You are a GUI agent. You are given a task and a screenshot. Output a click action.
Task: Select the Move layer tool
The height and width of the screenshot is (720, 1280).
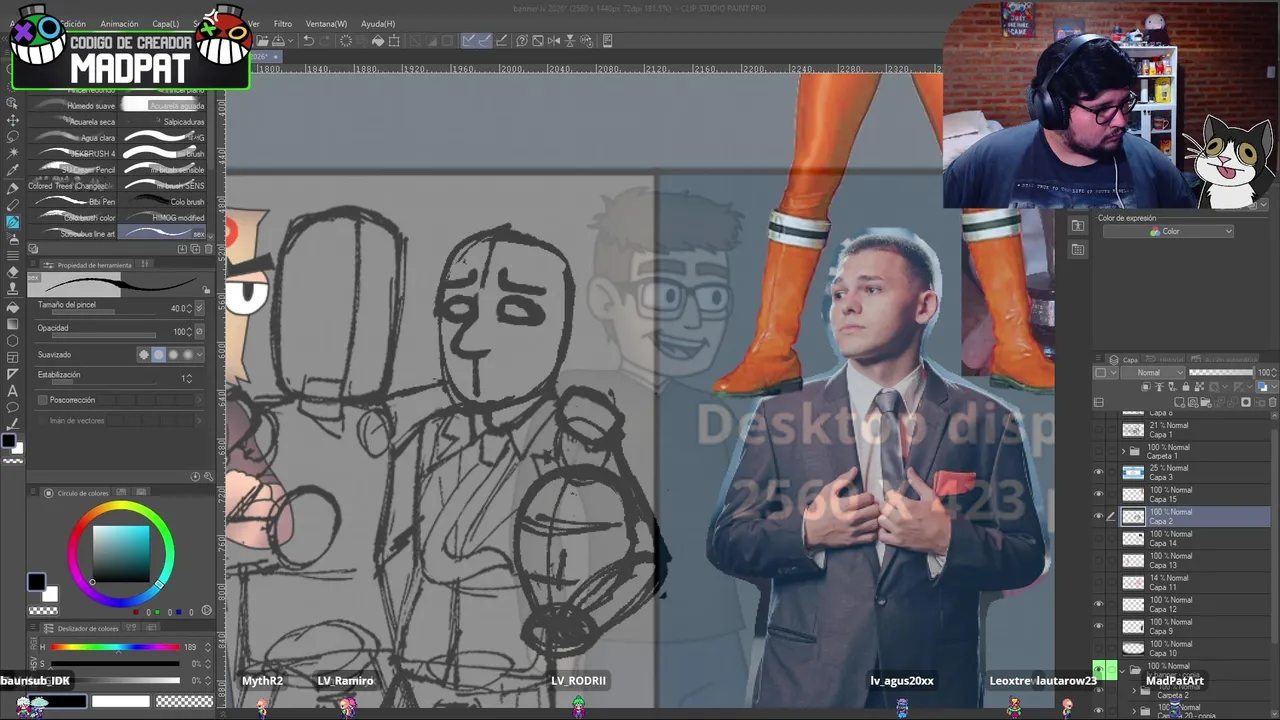[13, 120]
